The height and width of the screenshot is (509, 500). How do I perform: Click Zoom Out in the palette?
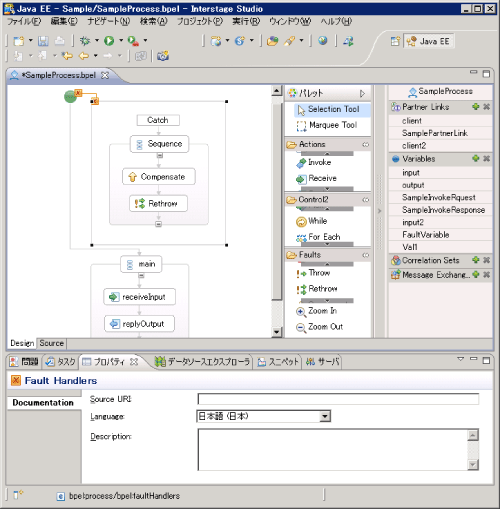coord(319,327)
